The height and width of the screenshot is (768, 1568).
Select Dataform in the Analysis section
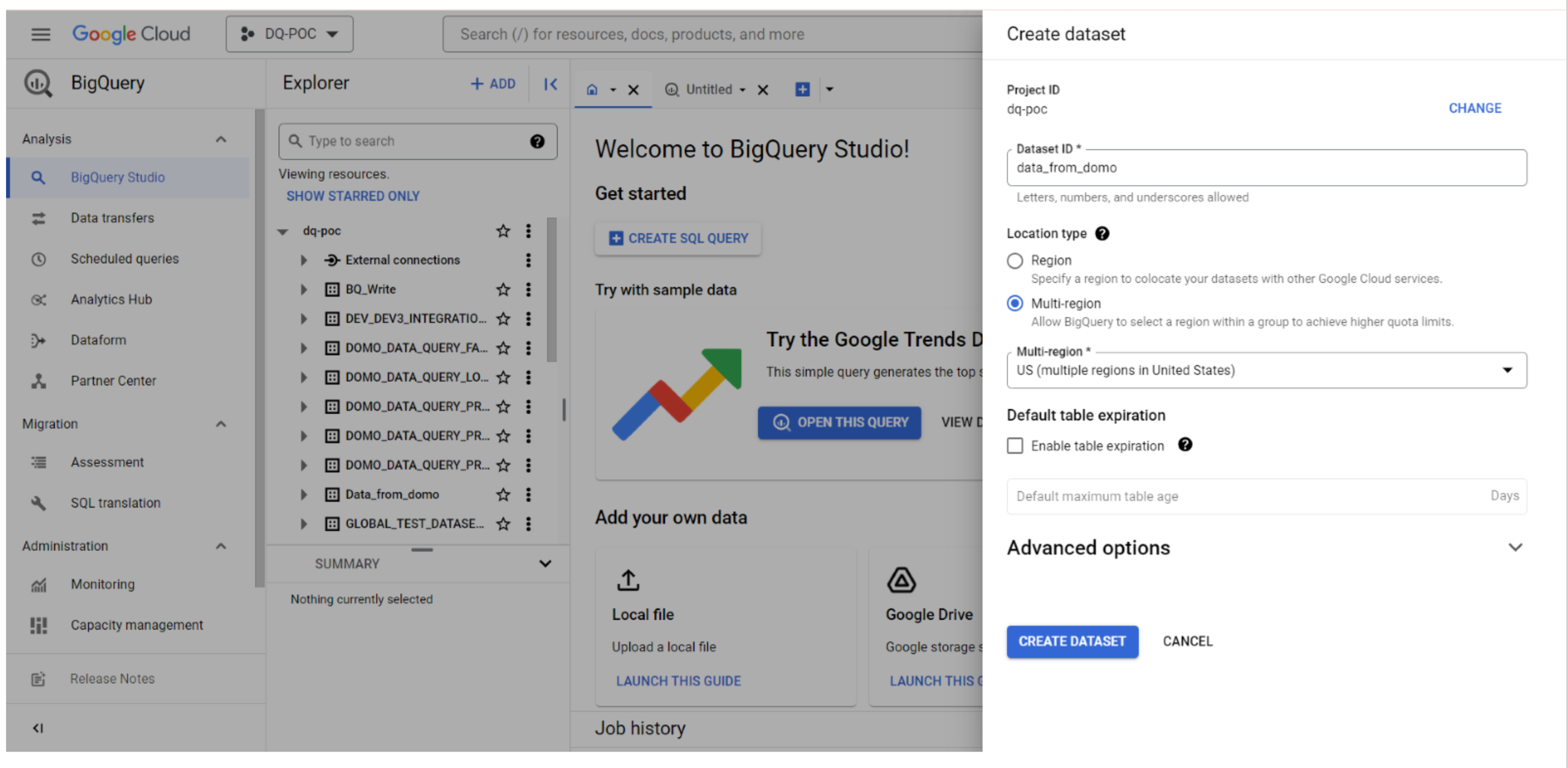[x=98, y=340]
